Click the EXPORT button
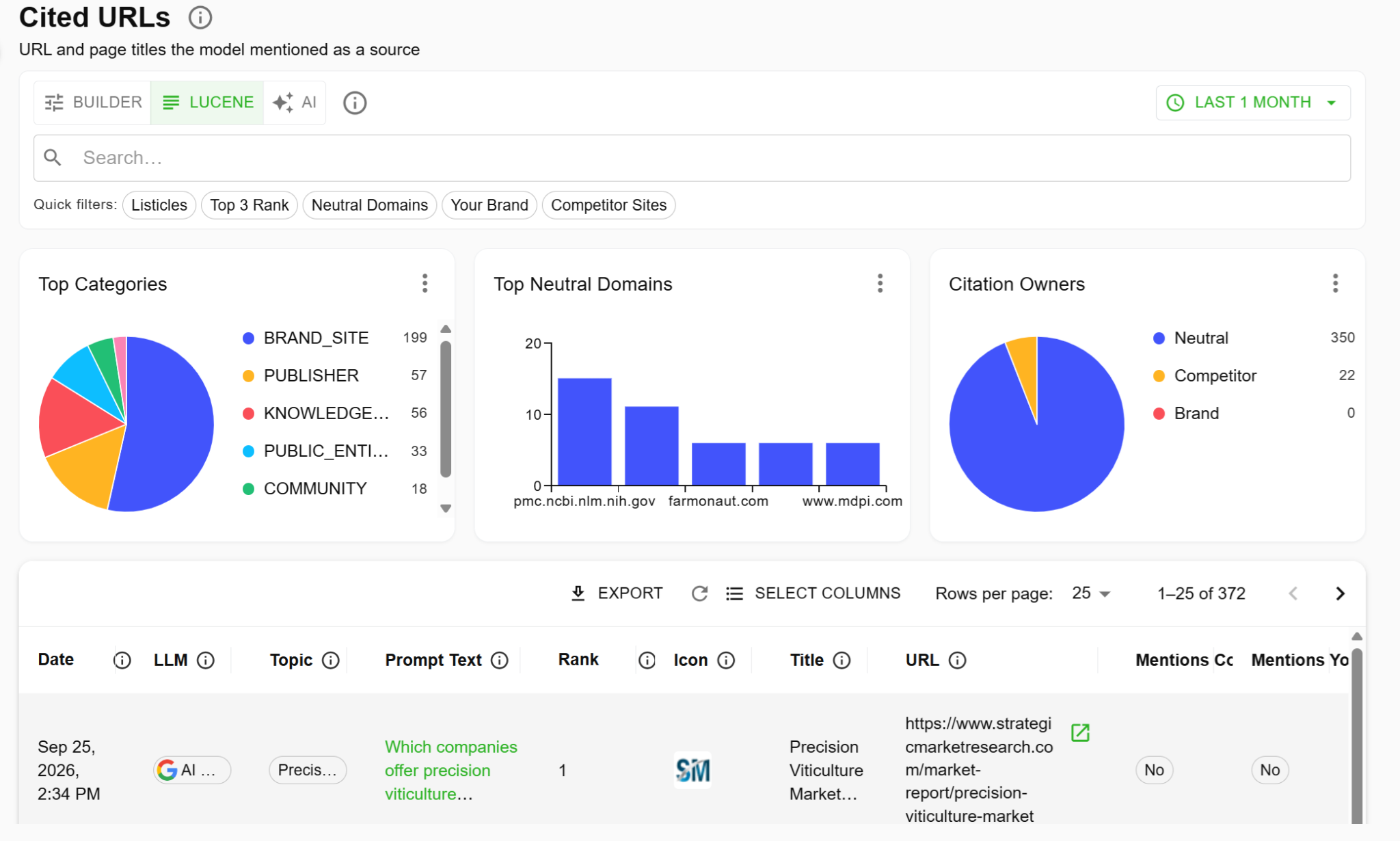 pos(617,593)
